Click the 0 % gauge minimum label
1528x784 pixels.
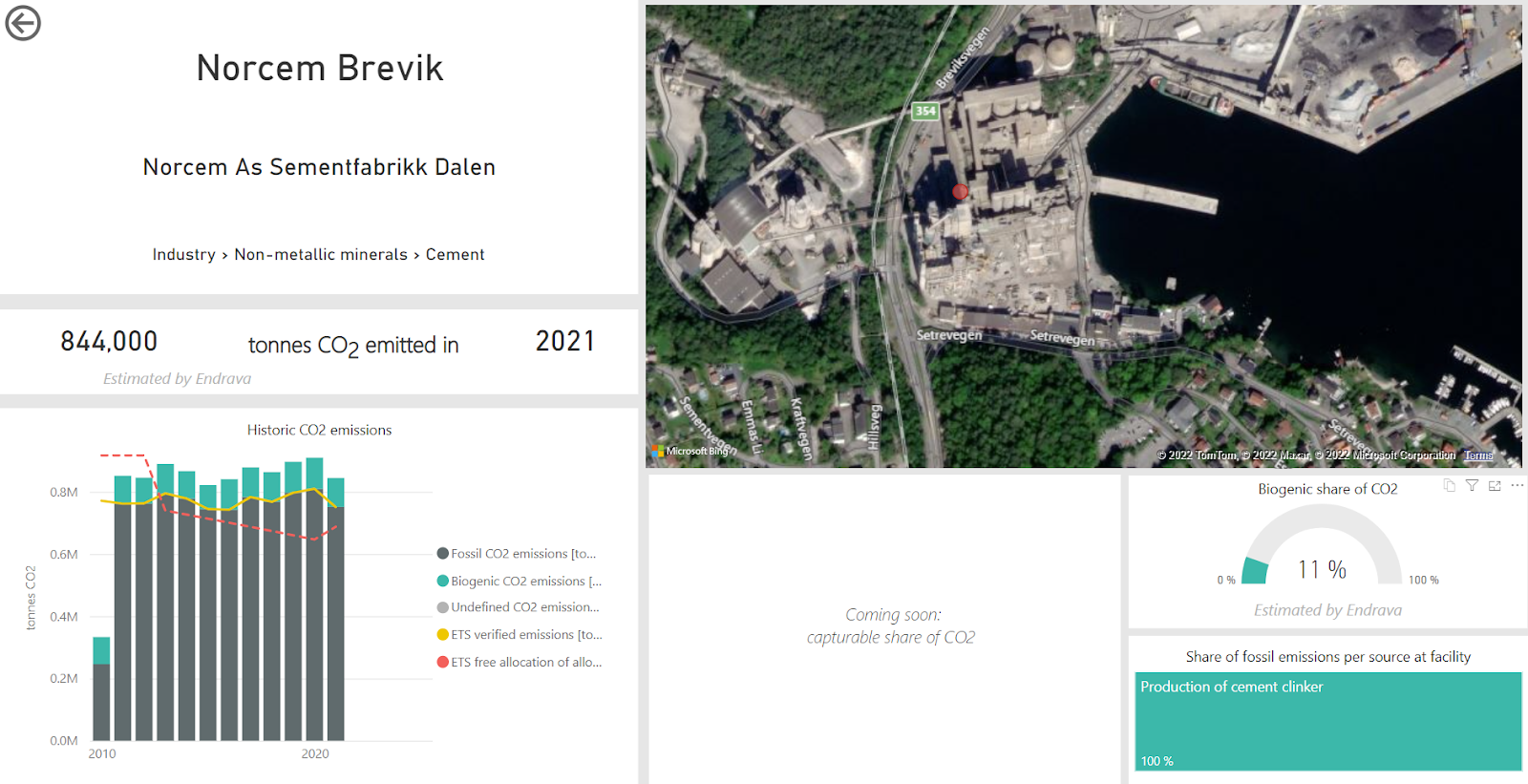point(1226,581)
